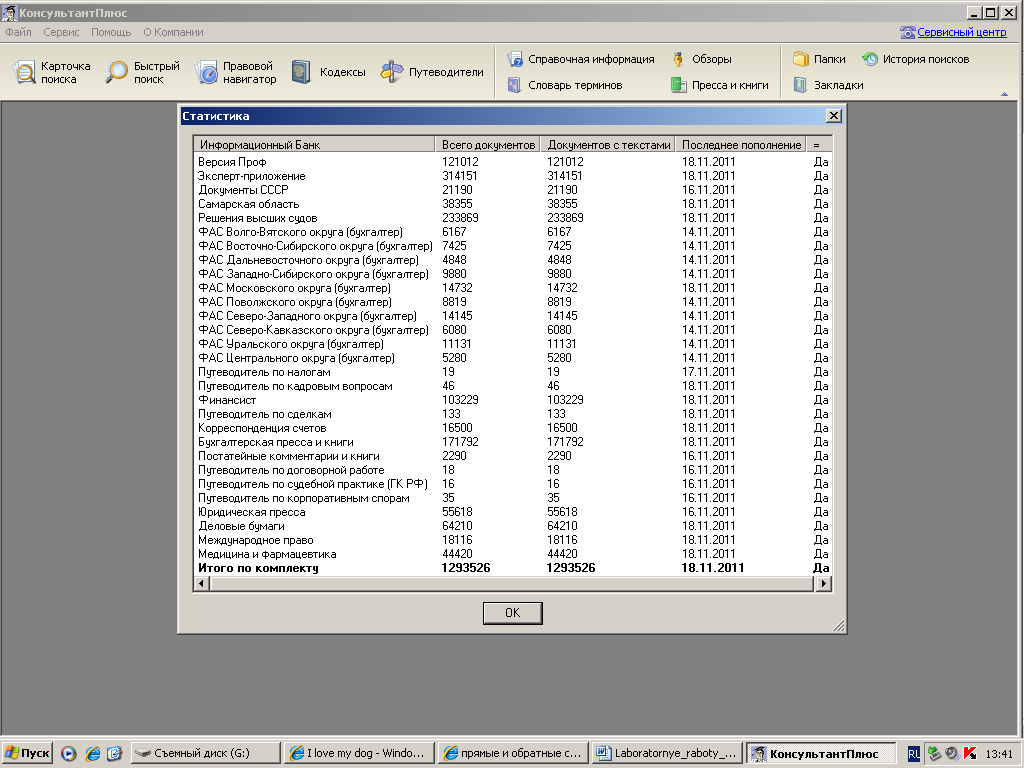The height and width of the screenshot is (768, 1024).
Task: Open Обзоры icon
Action: click(678, 59)
